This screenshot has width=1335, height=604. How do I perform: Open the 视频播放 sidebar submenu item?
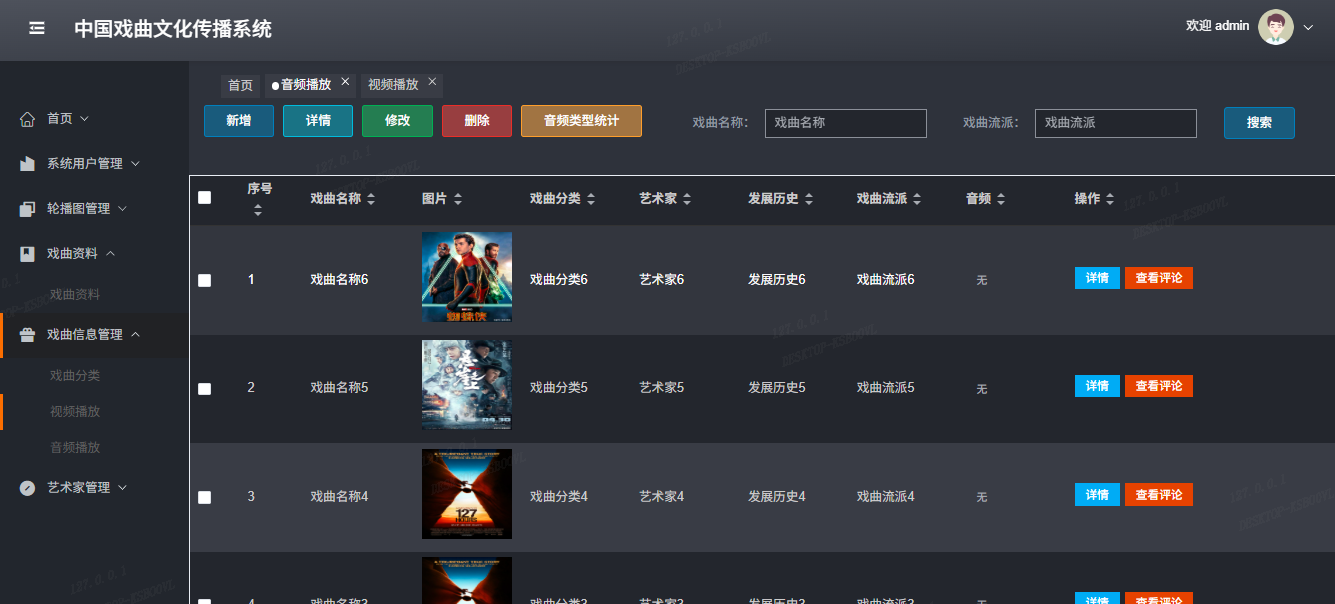click(x=75, y=412)
